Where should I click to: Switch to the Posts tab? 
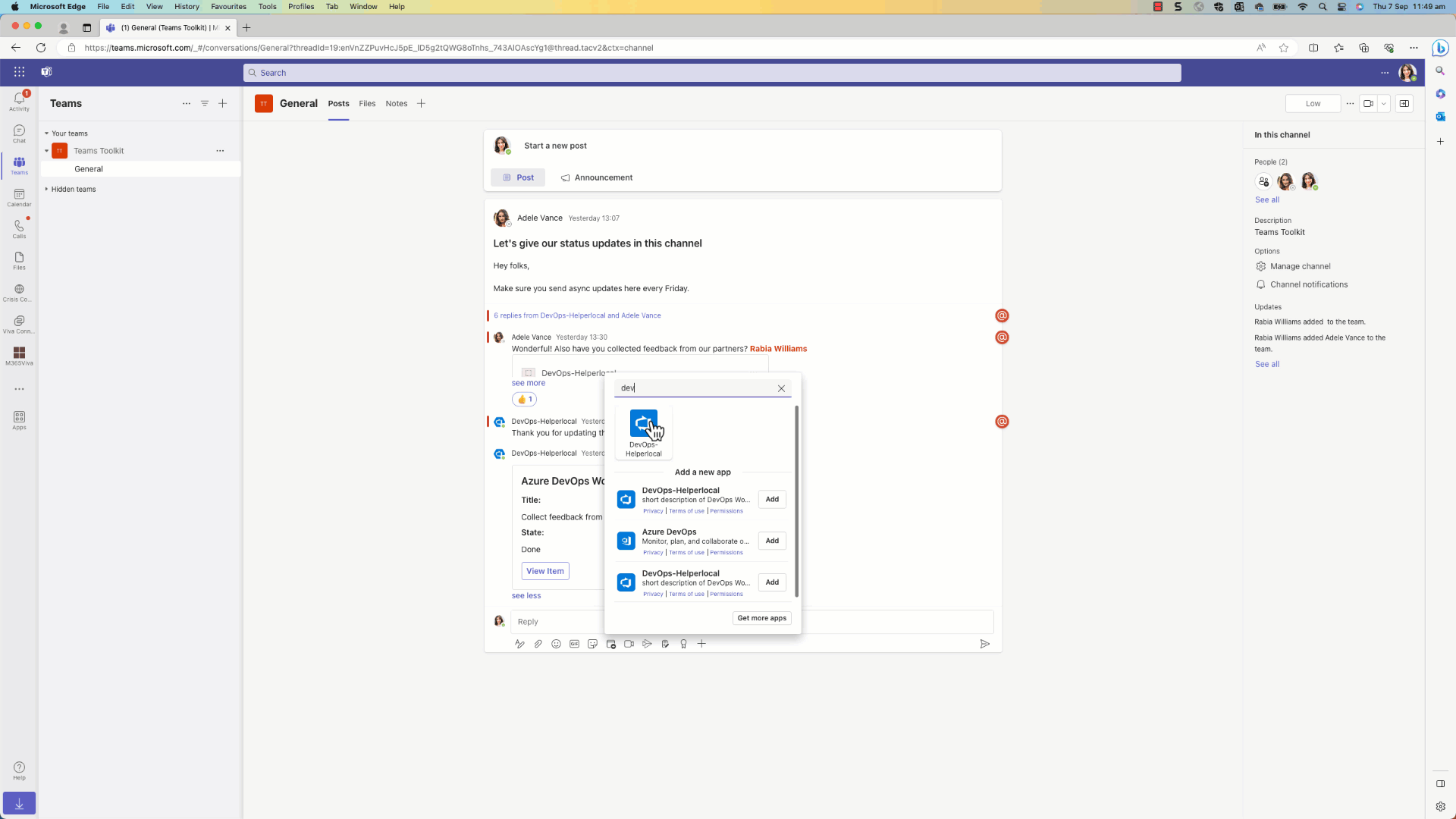[338, 104]
